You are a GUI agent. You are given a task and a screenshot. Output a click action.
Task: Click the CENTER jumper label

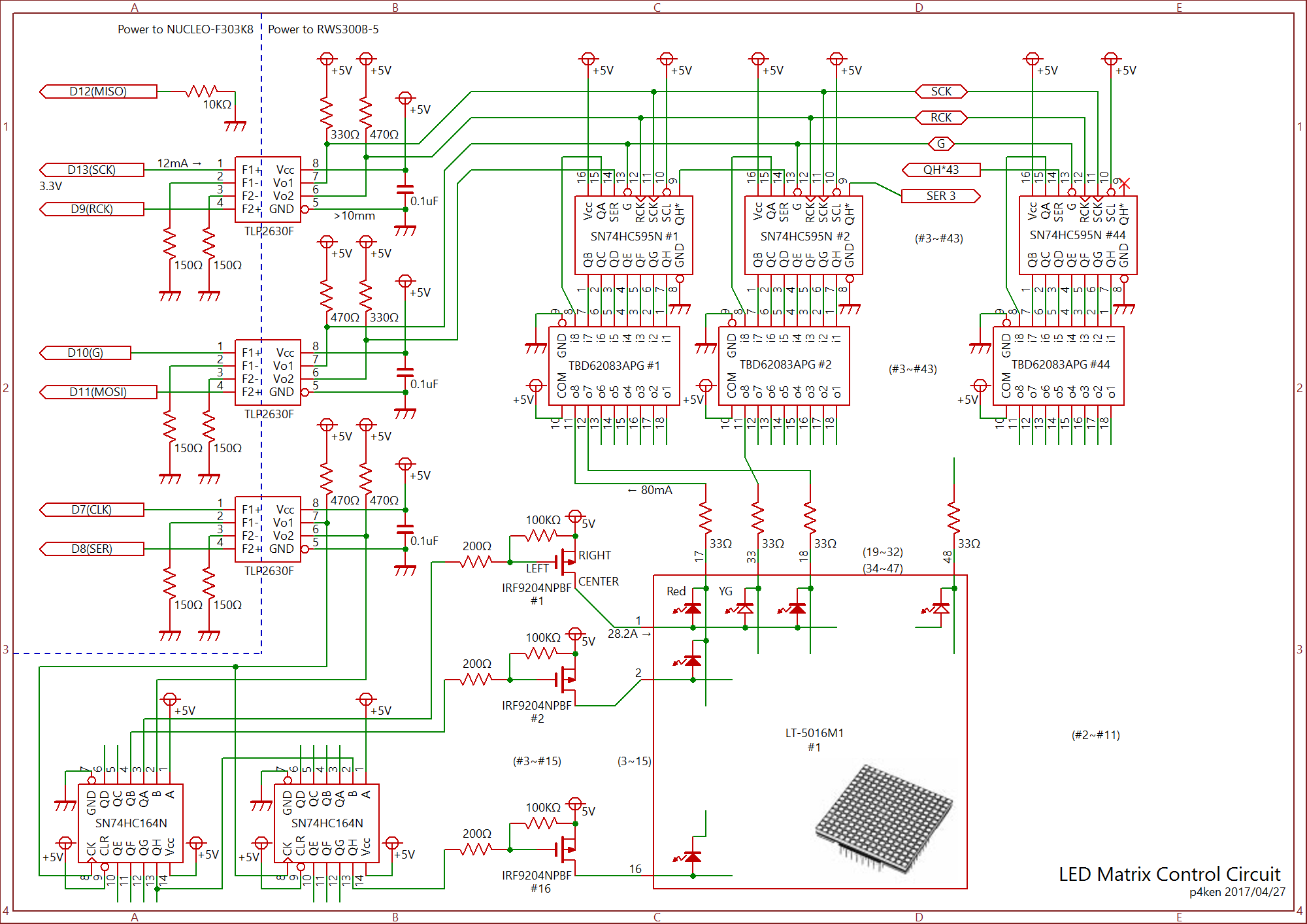coord(599,582)
